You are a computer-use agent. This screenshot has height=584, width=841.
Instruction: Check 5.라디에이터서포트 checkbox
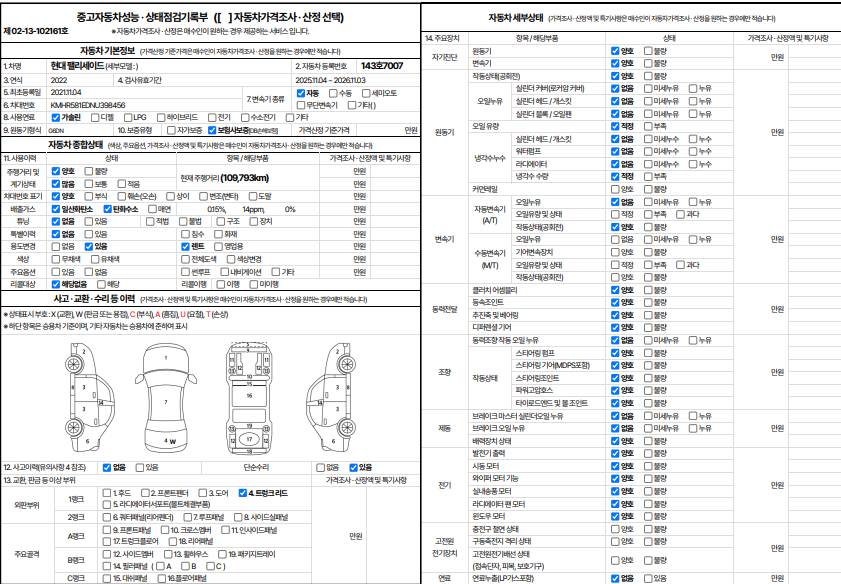107,505
